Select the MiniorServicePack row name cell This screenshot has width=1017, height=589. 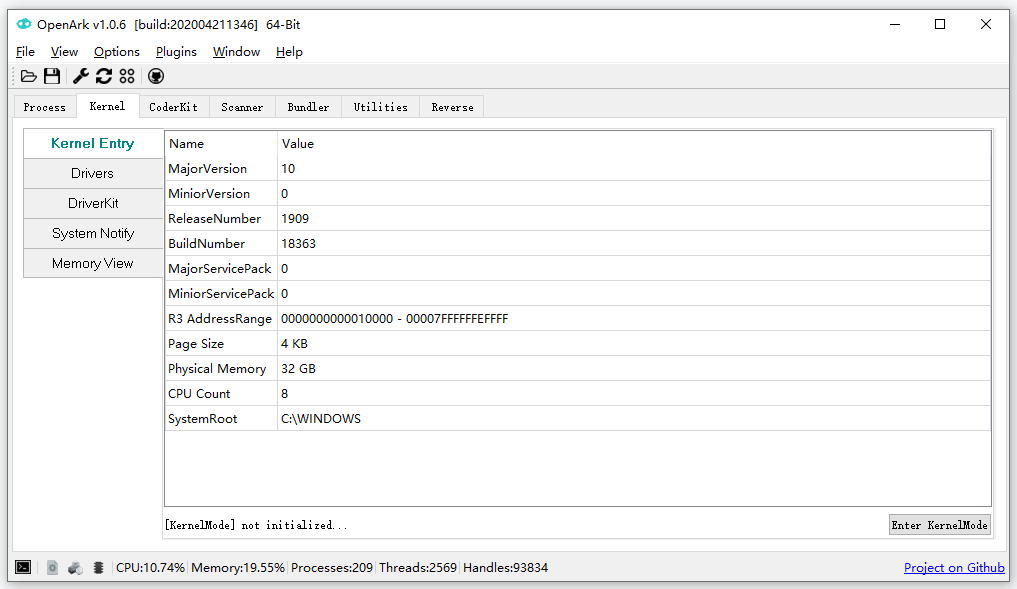pos(221,293)
